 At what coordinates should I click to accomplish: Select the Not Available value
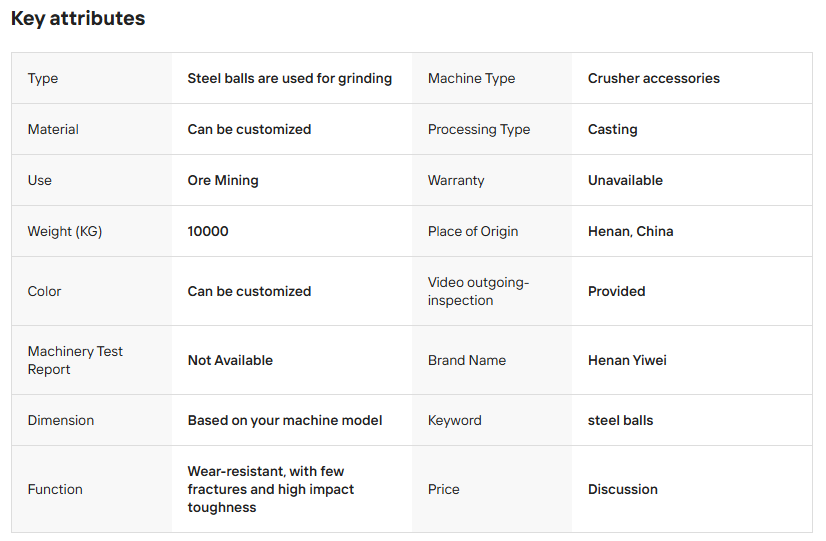click(230, 360)
